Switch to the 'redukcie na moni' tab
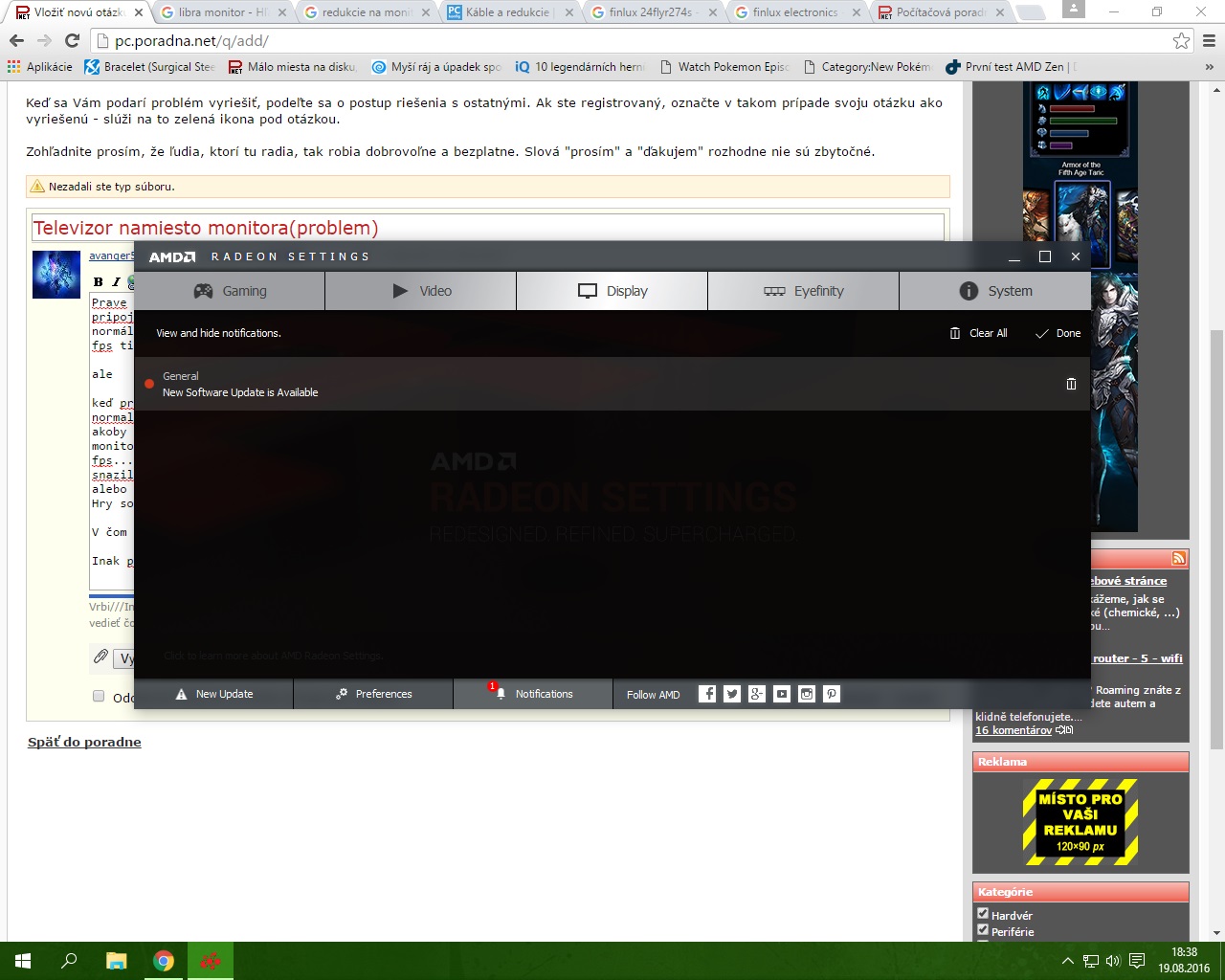1225x980 pixels. (366, 12)
